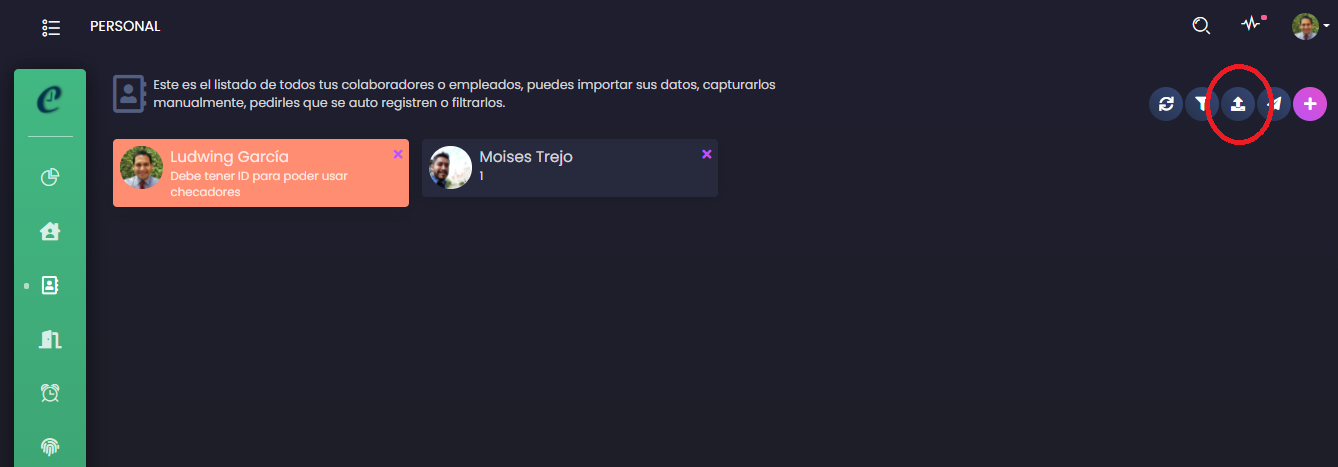1338x467 pixels.
Task: Remove Moises Trejo card with X
Action: 707,154
